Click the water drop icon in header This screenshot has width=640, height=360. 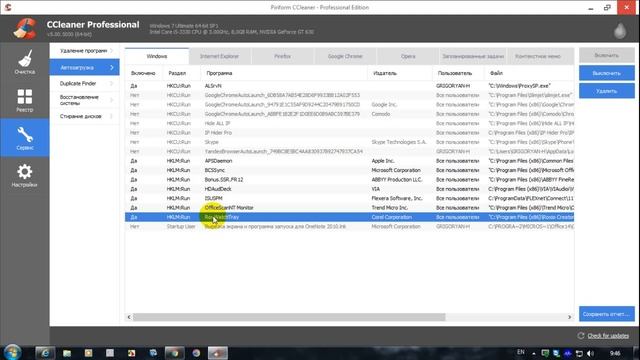620,31
